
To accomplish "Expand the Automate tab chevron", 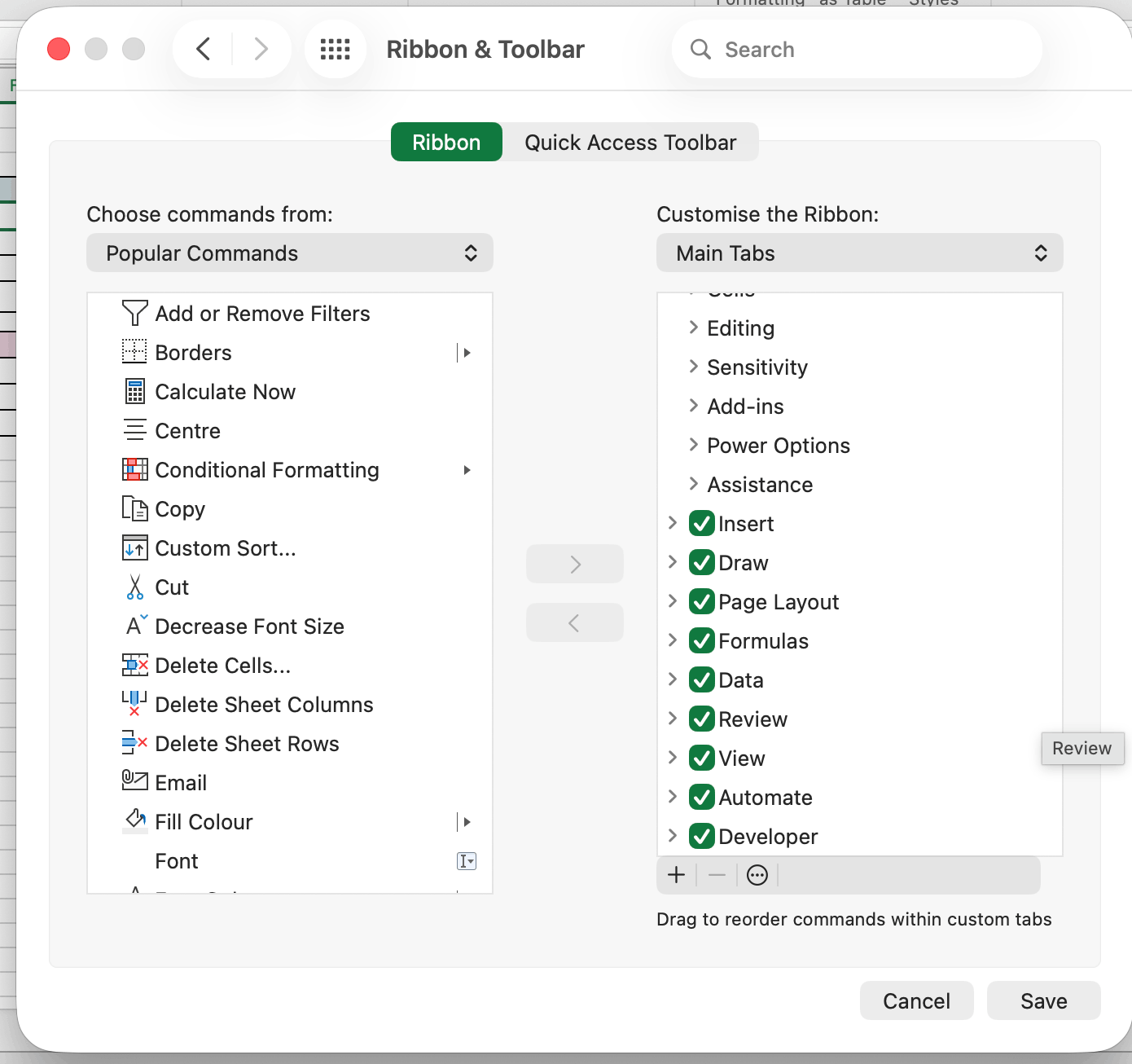I will point(673,796).
